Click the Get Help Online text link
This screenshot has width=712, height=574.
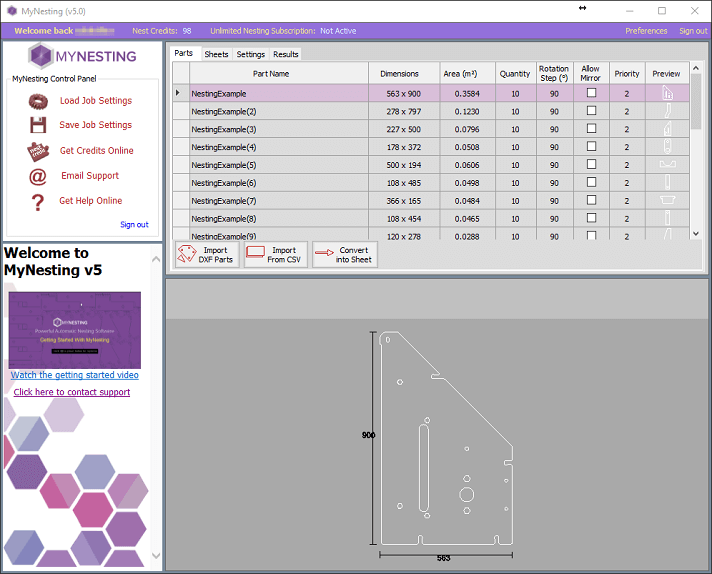tap(90, 201)
